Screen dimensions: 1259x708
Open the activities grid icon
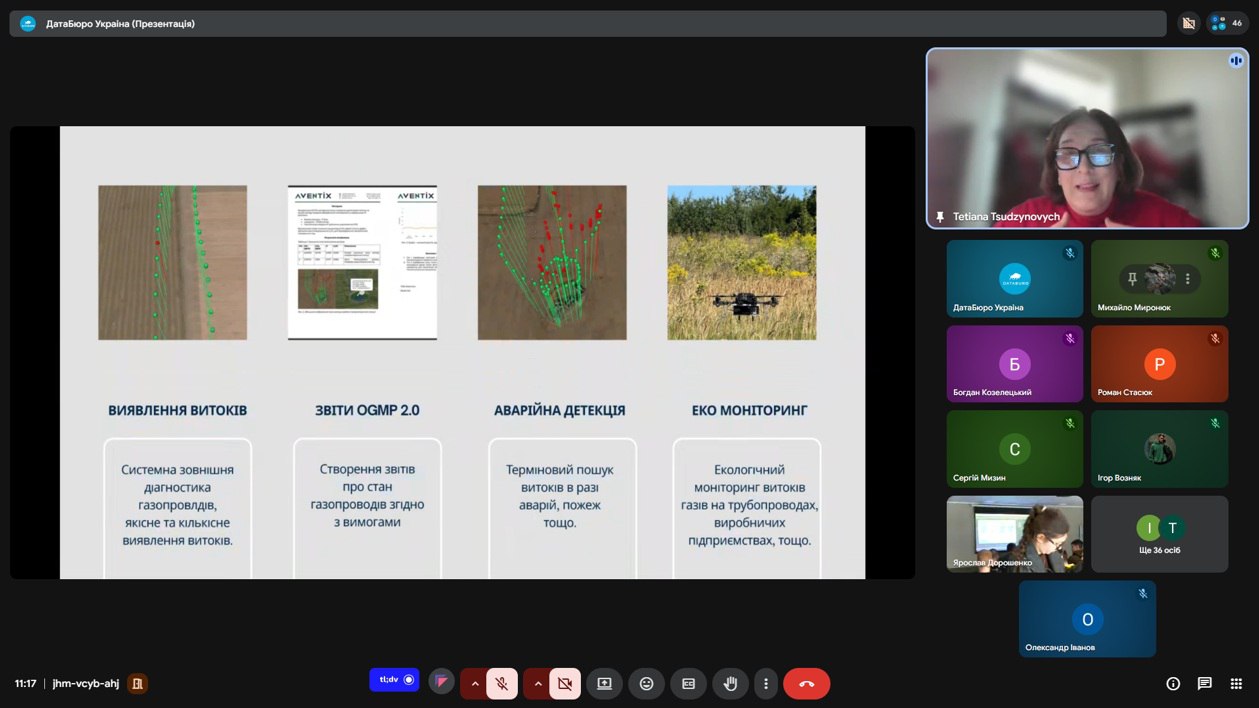[x=1237, y=684]
